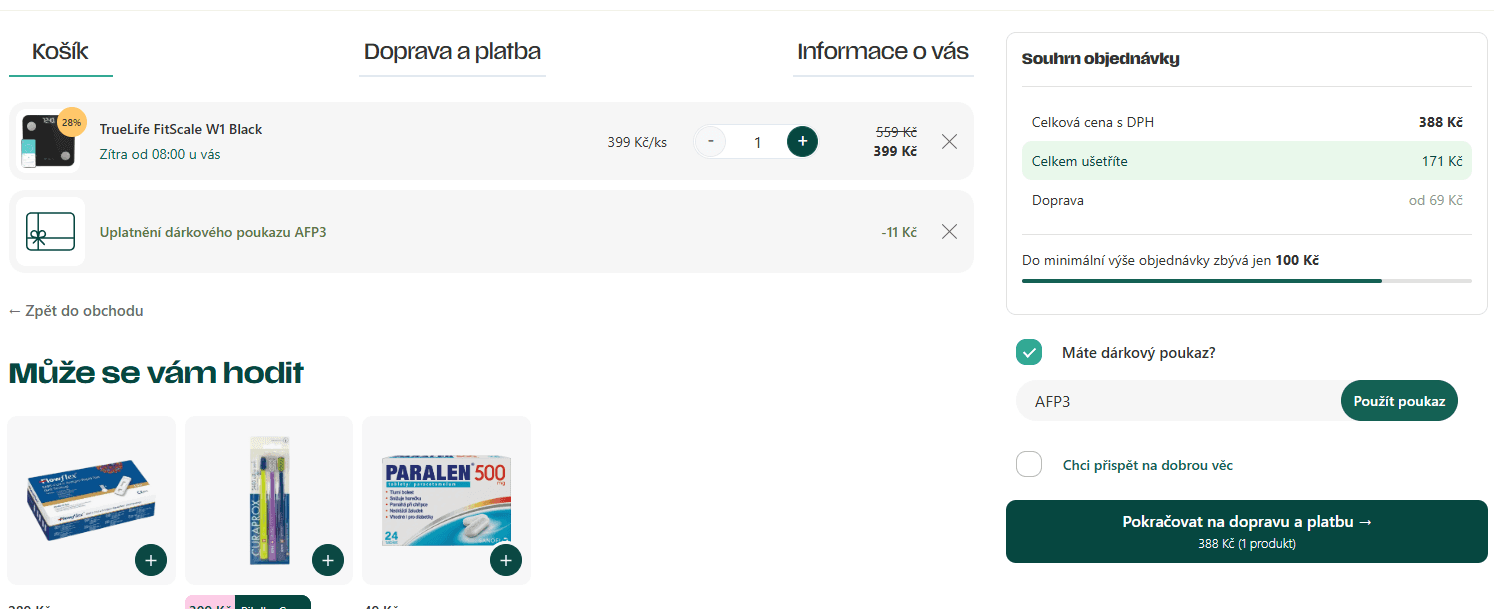
Task: Add FlowFlex test to cart with plus icon
Action: (x=151, y=560)
